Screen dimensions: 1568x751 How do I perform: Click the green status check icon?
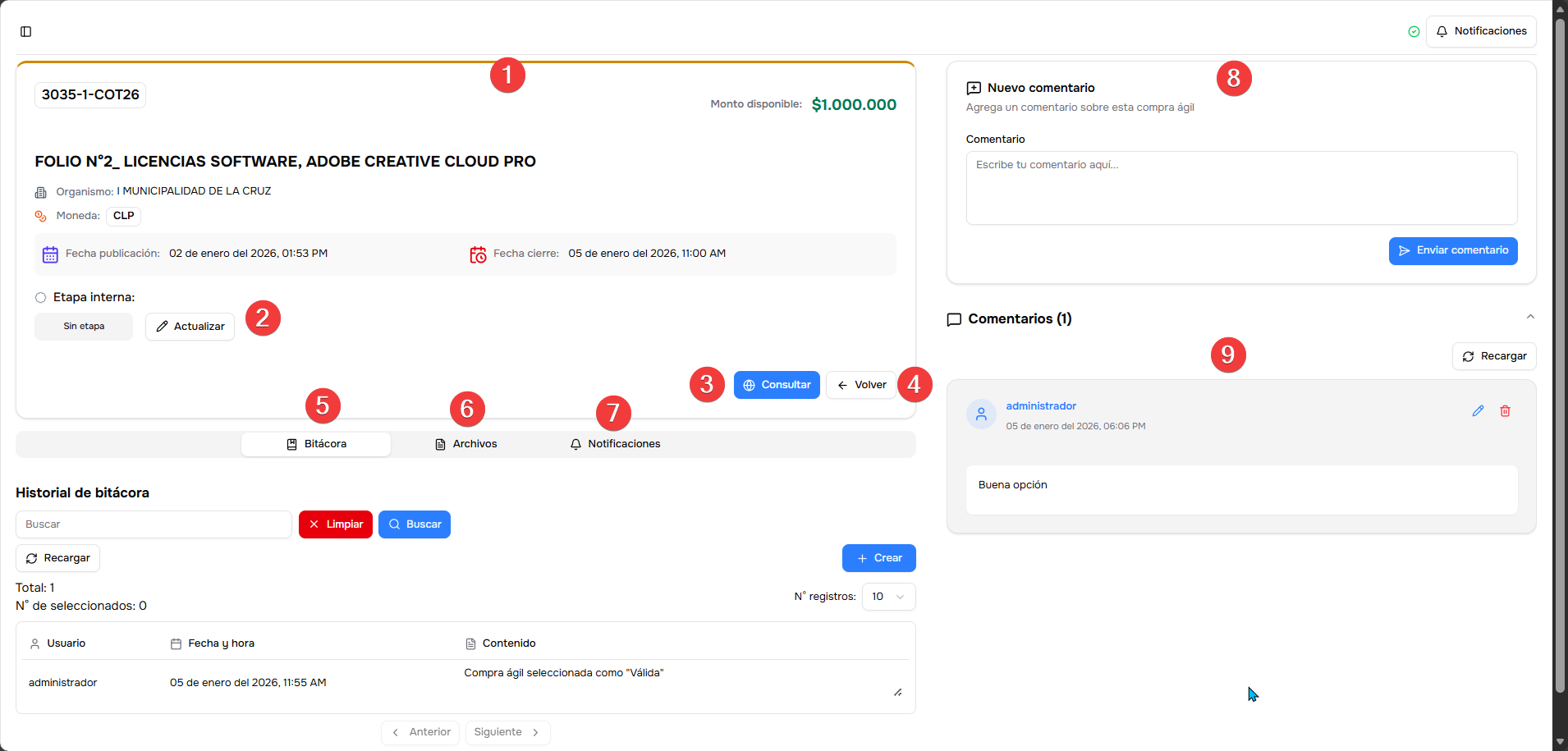[x=1414, y=32]
